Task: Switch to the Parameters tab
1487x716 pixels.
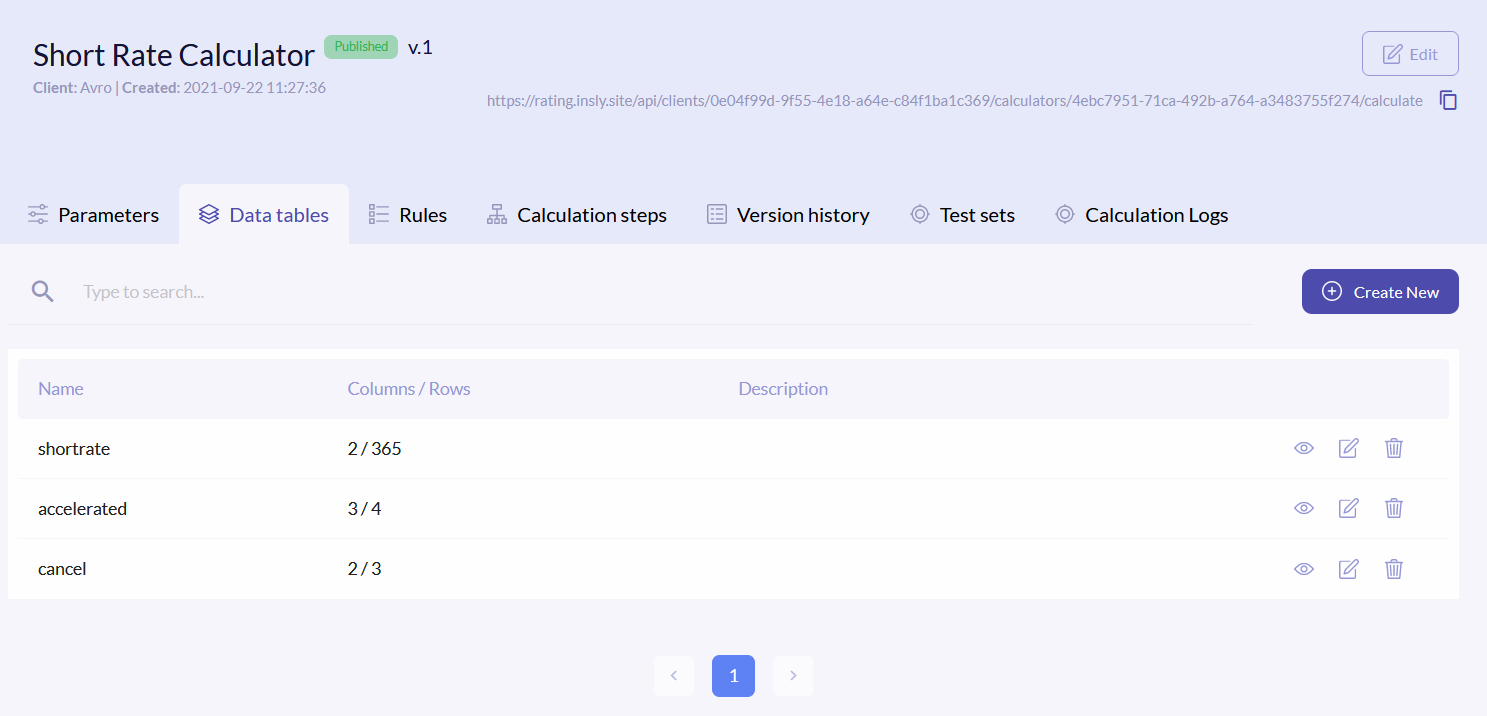Action: [93, 215]
